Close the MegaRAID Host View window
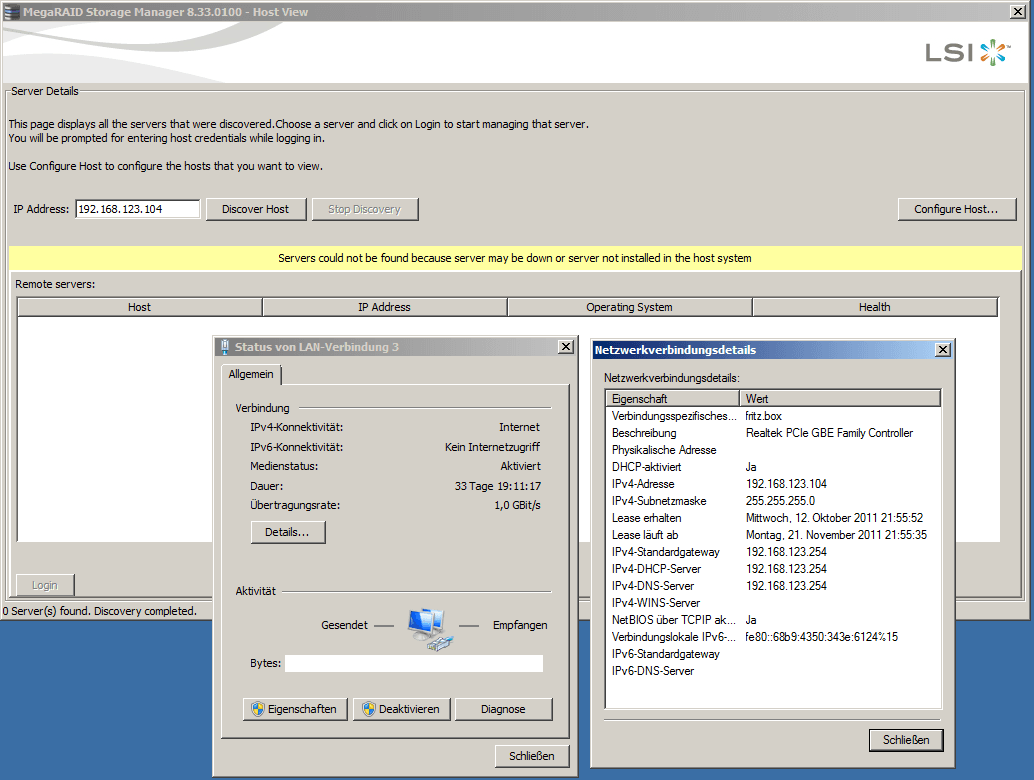 [x=1018, y=12]
